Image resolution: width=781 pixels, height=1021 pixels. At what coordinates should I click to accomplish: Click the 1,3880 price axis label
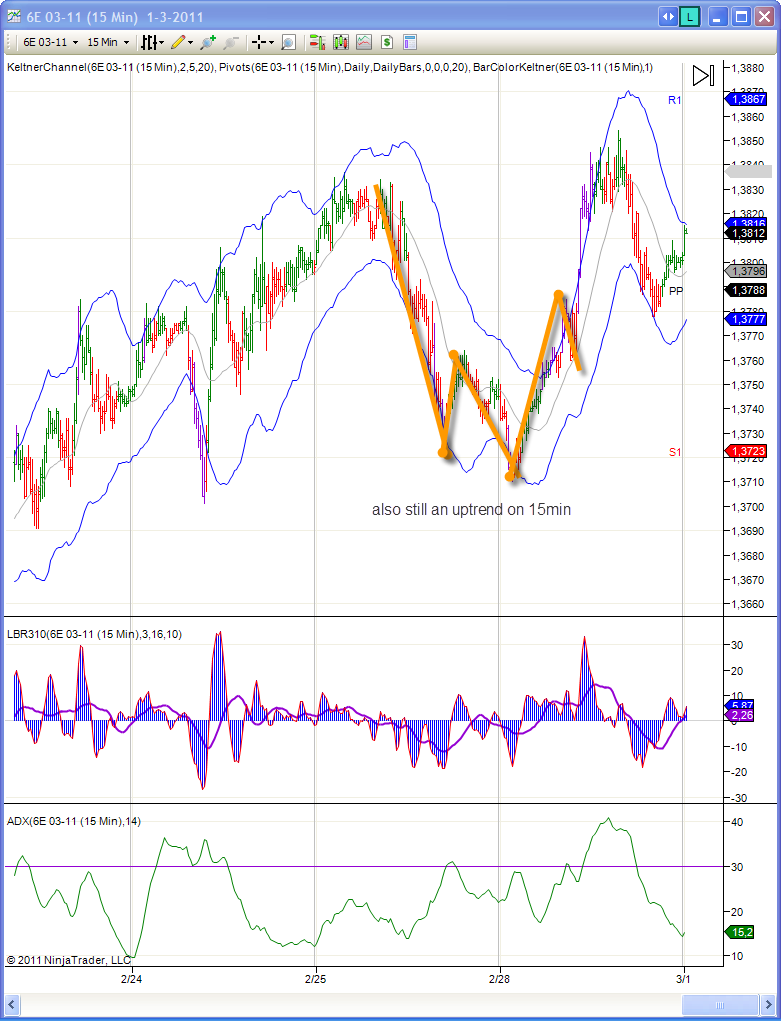[x=748, y=68]
